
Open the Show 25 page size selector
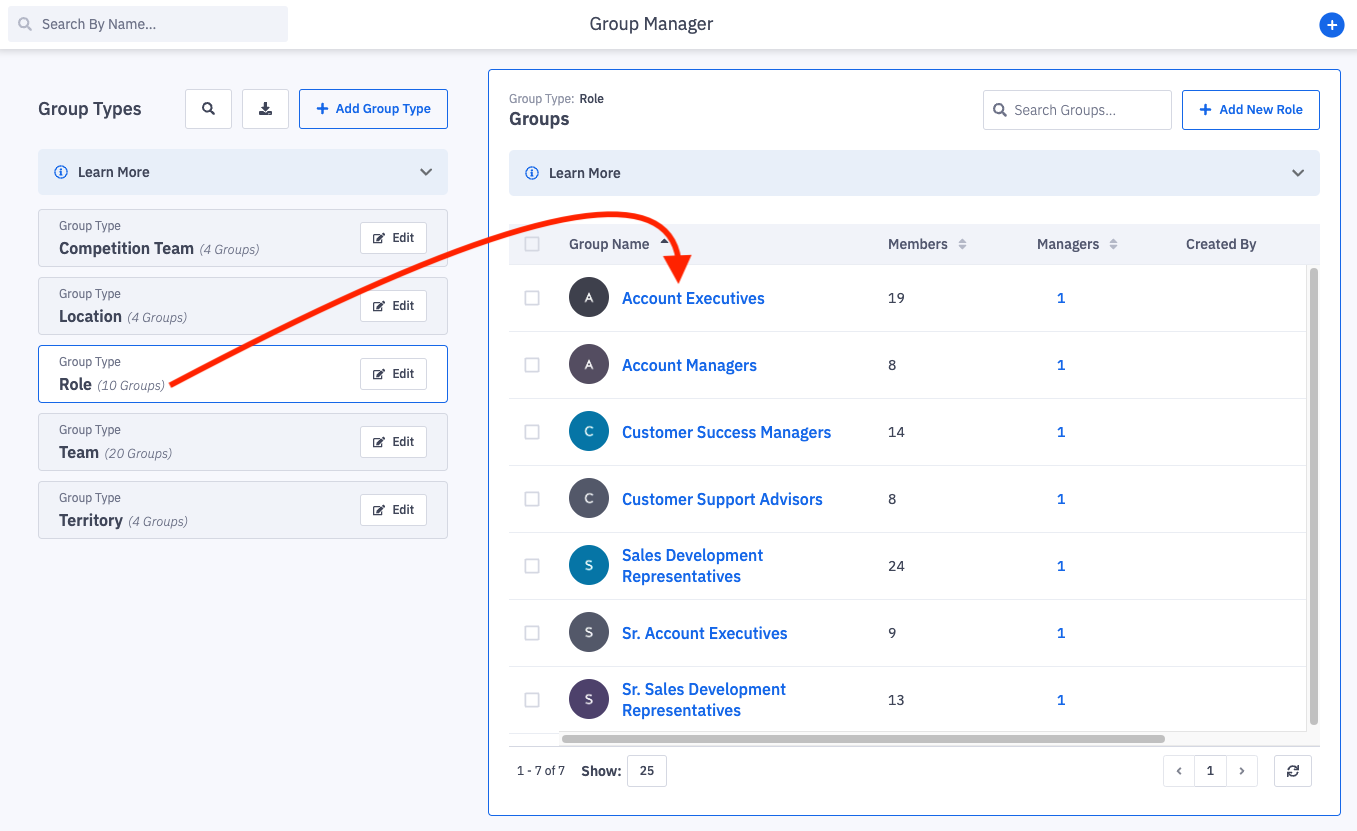tap(646, 771)
